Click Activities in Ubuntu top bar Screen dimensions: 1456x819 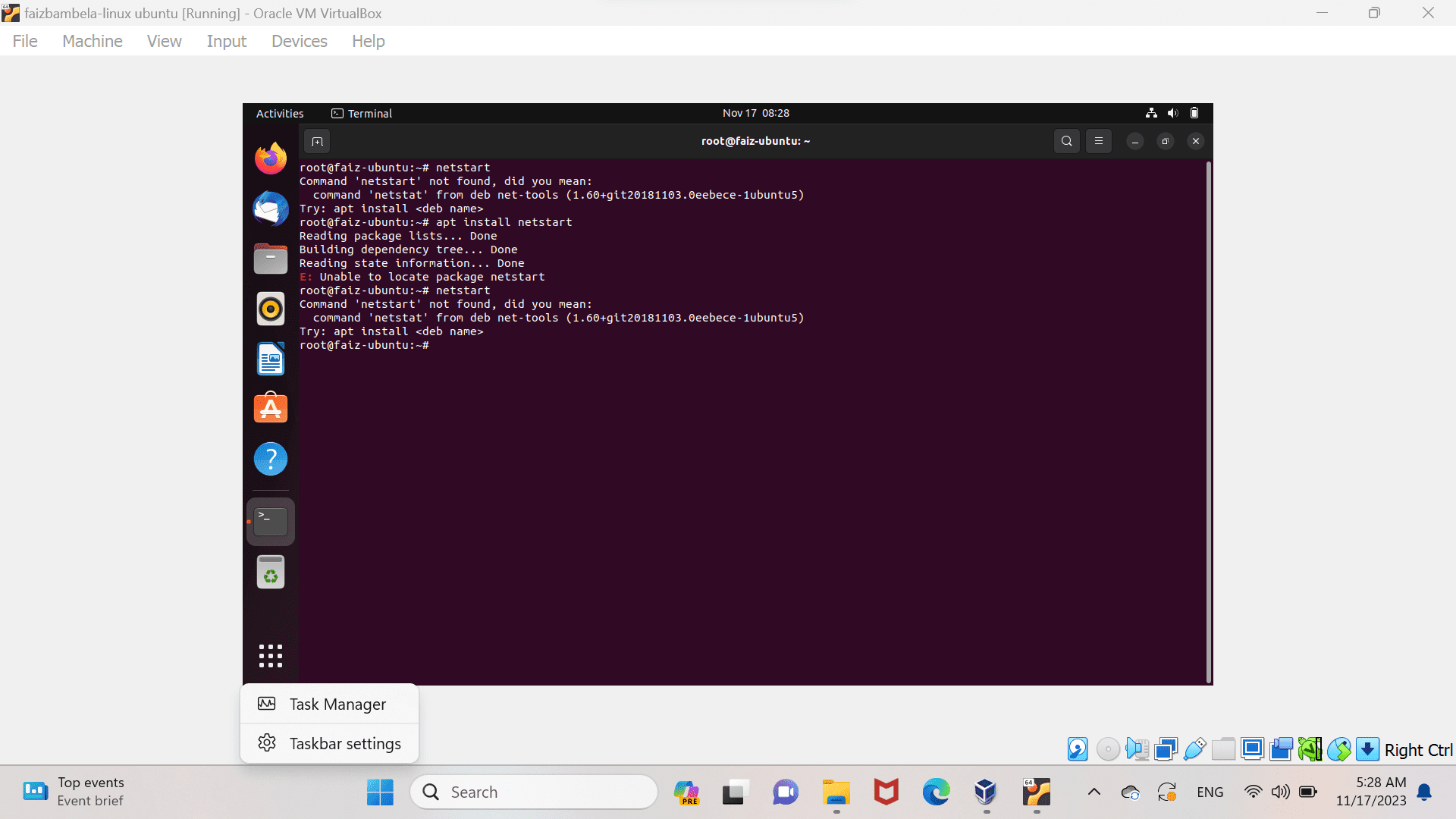coord(280,113)
